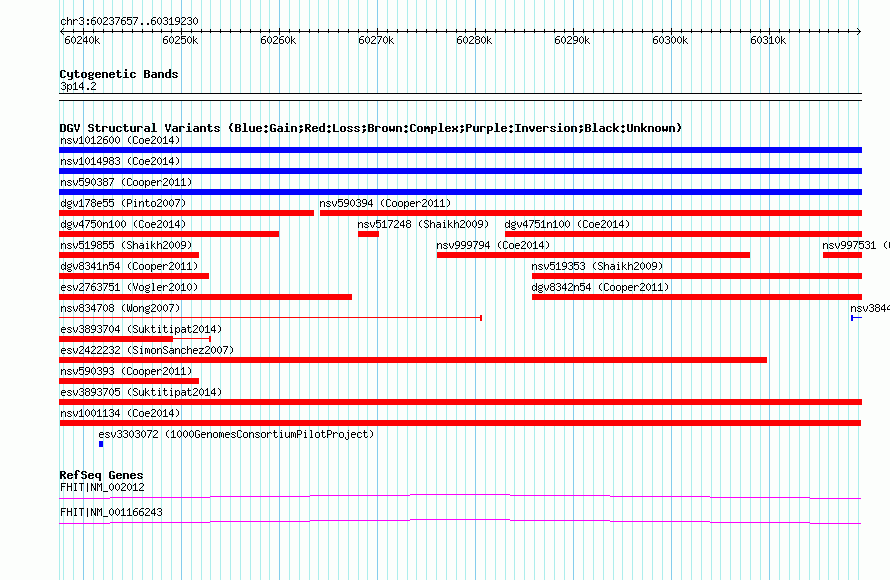Select the red bar under nsv519353
Viewport: 890px width, 580px height.
click(x=697, y=276)
